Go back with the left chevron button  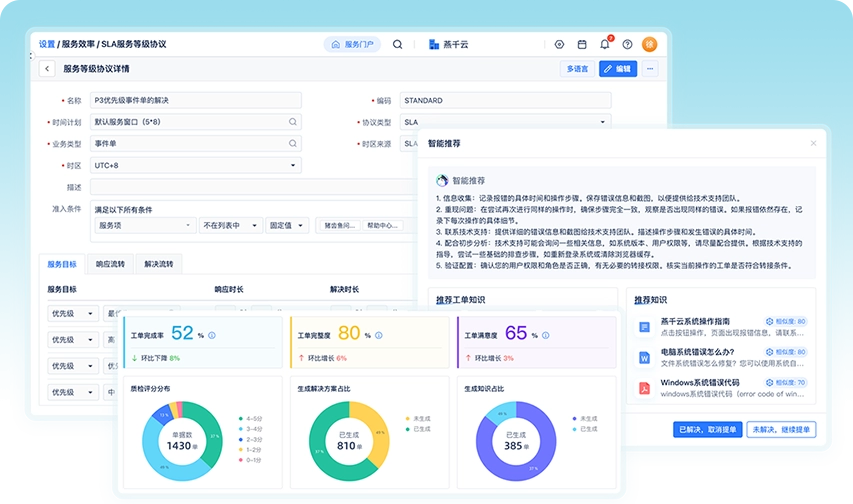(x=47, y=69)
